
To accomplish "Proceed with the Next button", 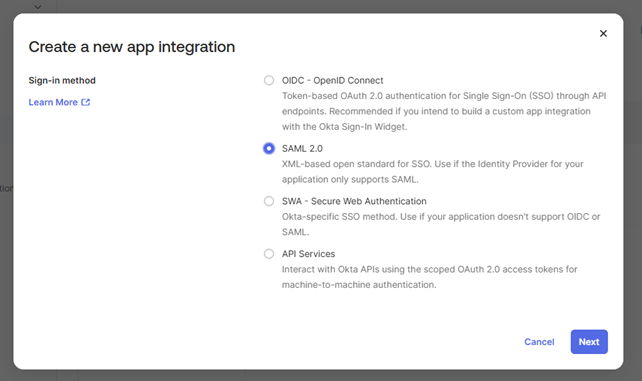I will click(589, 342).
